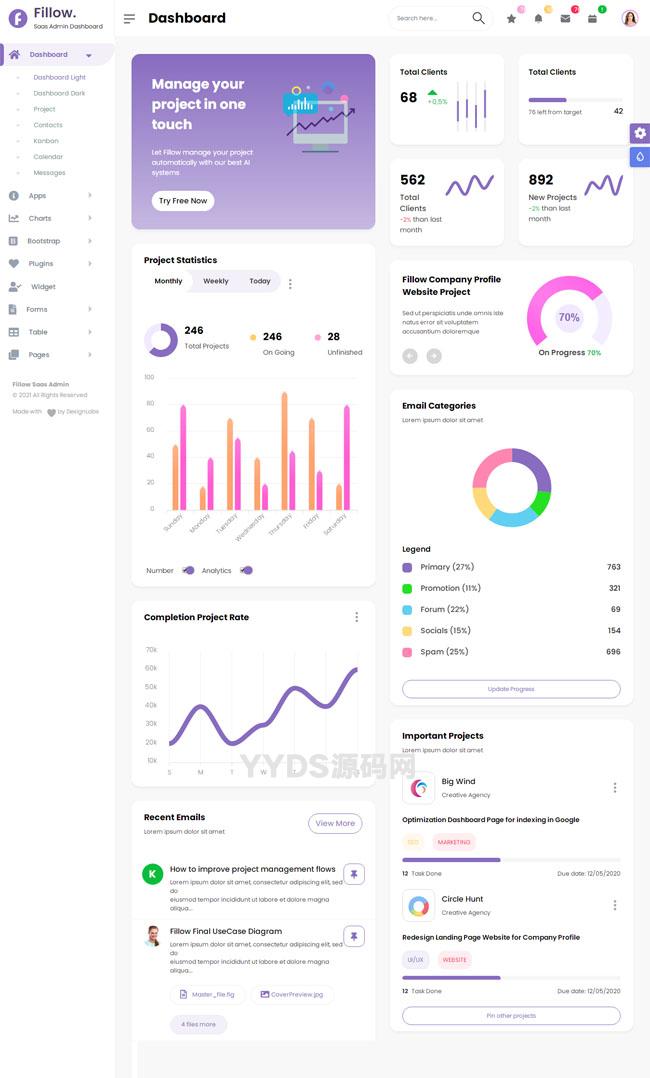650x1078 pixels.
Task: Open the bell notifications icon
Action: click(538, 18)
